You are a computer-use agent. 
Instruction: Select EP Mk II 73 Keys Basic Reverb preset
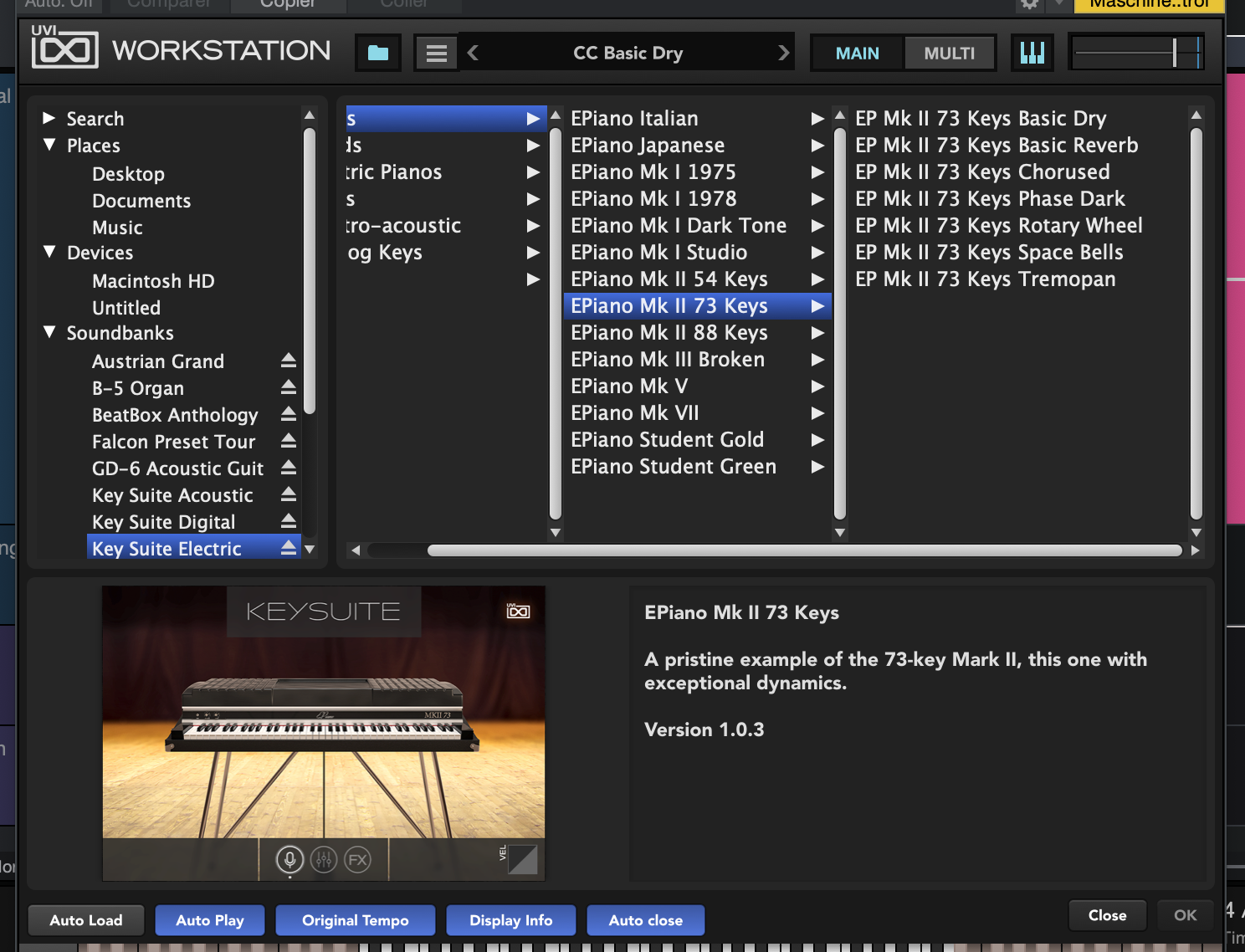(x=997, y=146)
